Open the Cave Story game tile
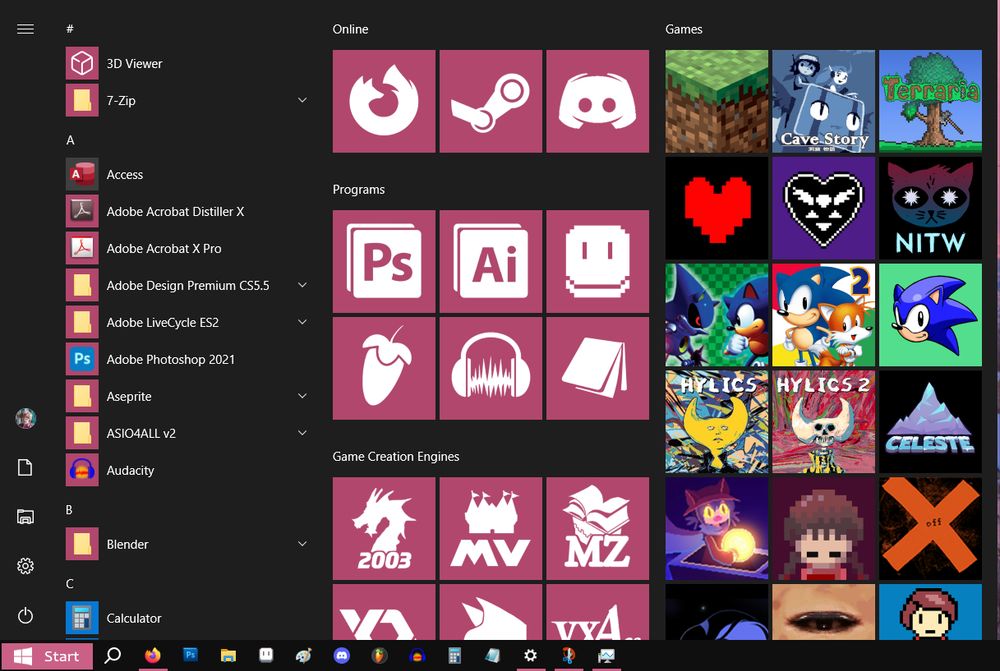The width and height of the screenshot is (1000, 671). (x=823, y=101)
